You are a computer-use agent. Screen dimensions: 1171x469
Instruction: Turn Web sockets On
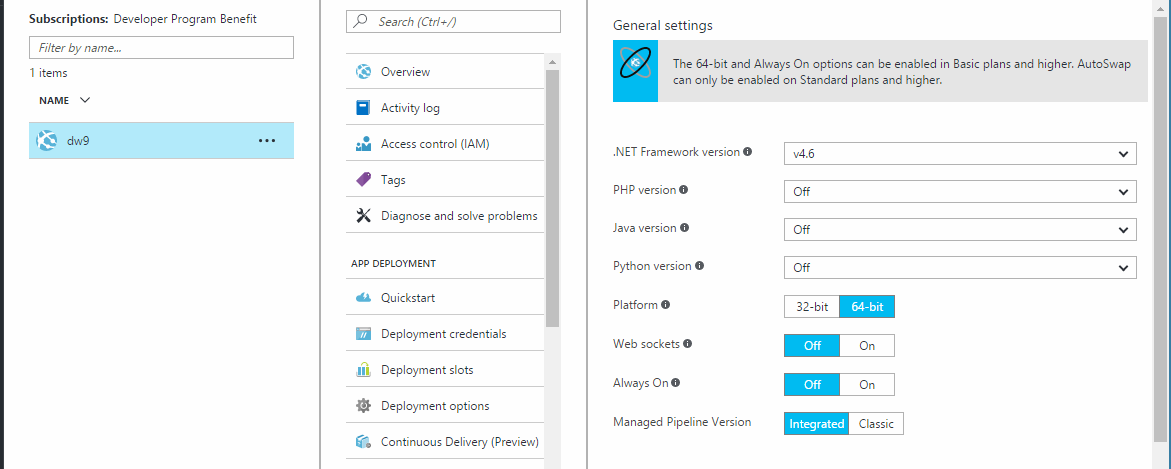(866, 345)
